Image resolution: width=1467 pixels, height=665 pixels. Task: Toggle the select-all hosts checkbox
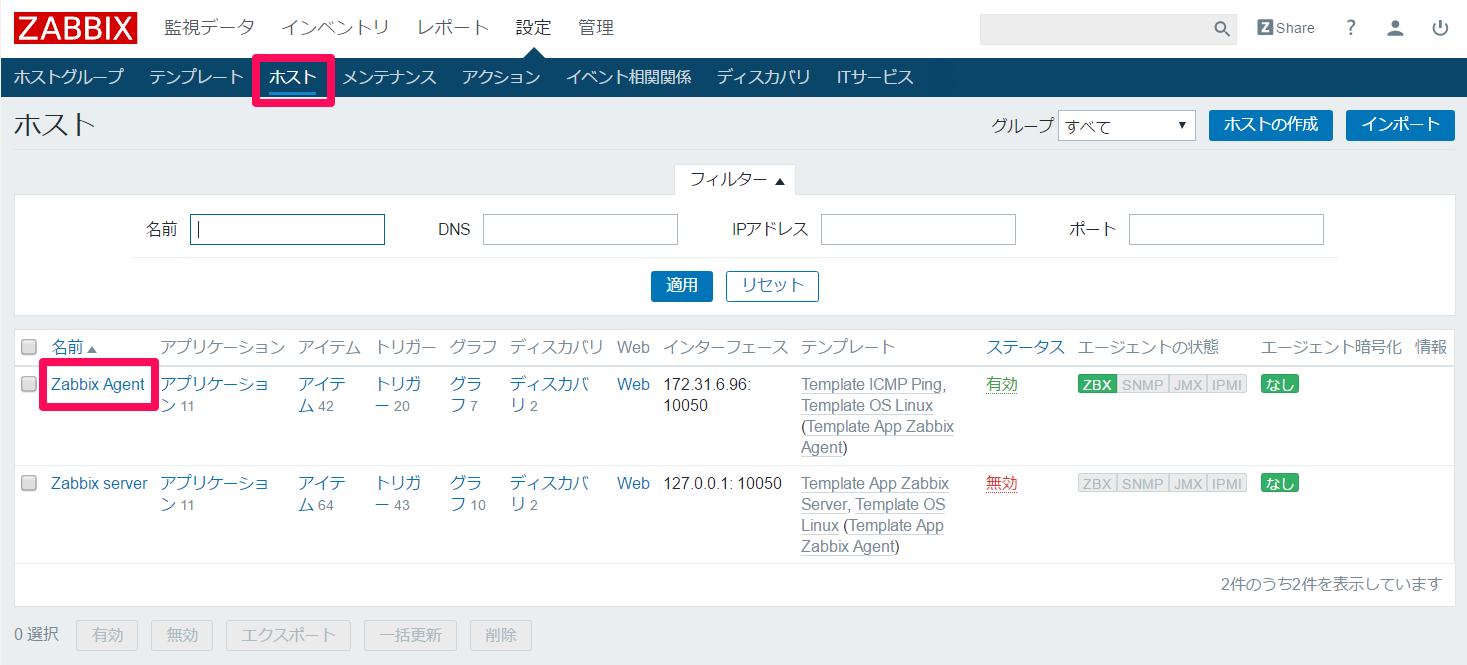[x=29, y=347]
